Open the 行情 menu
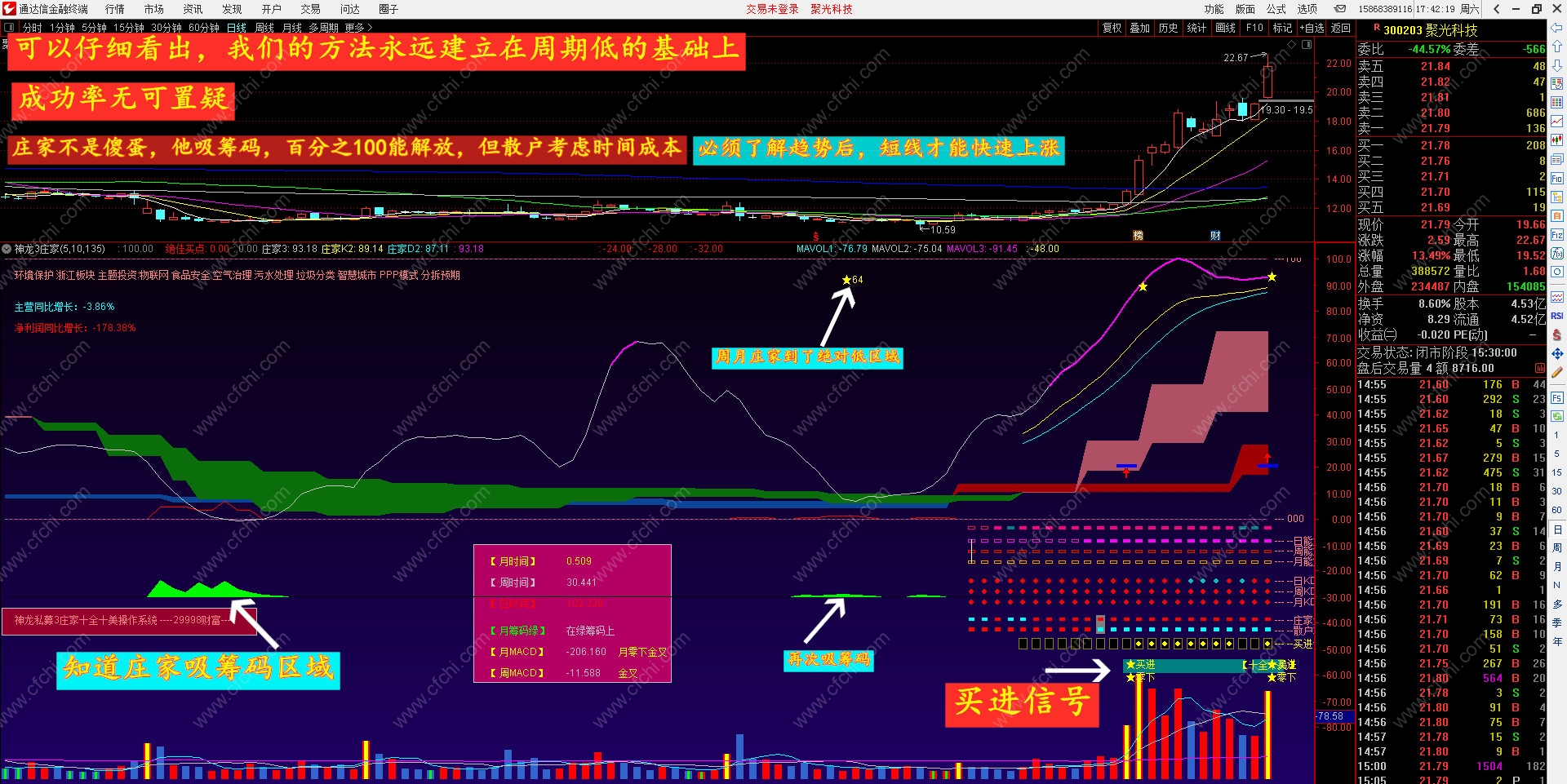This screenshot has height=784, width=1567. click(x=115, y=9)
